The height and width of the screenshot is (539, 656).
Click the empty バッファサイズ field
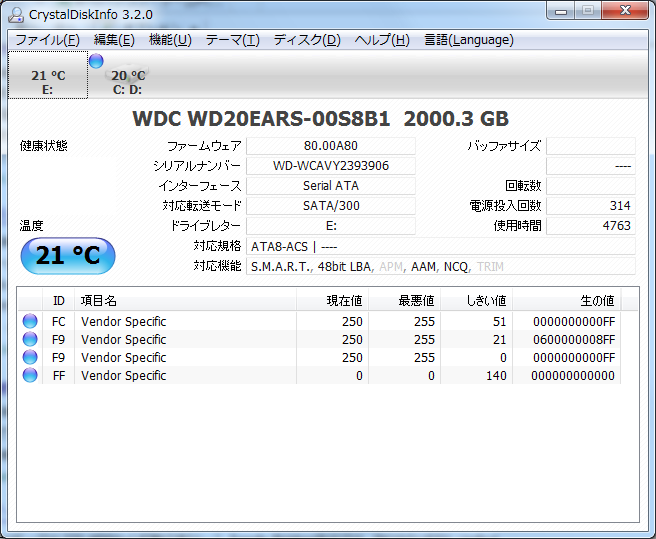591,146
